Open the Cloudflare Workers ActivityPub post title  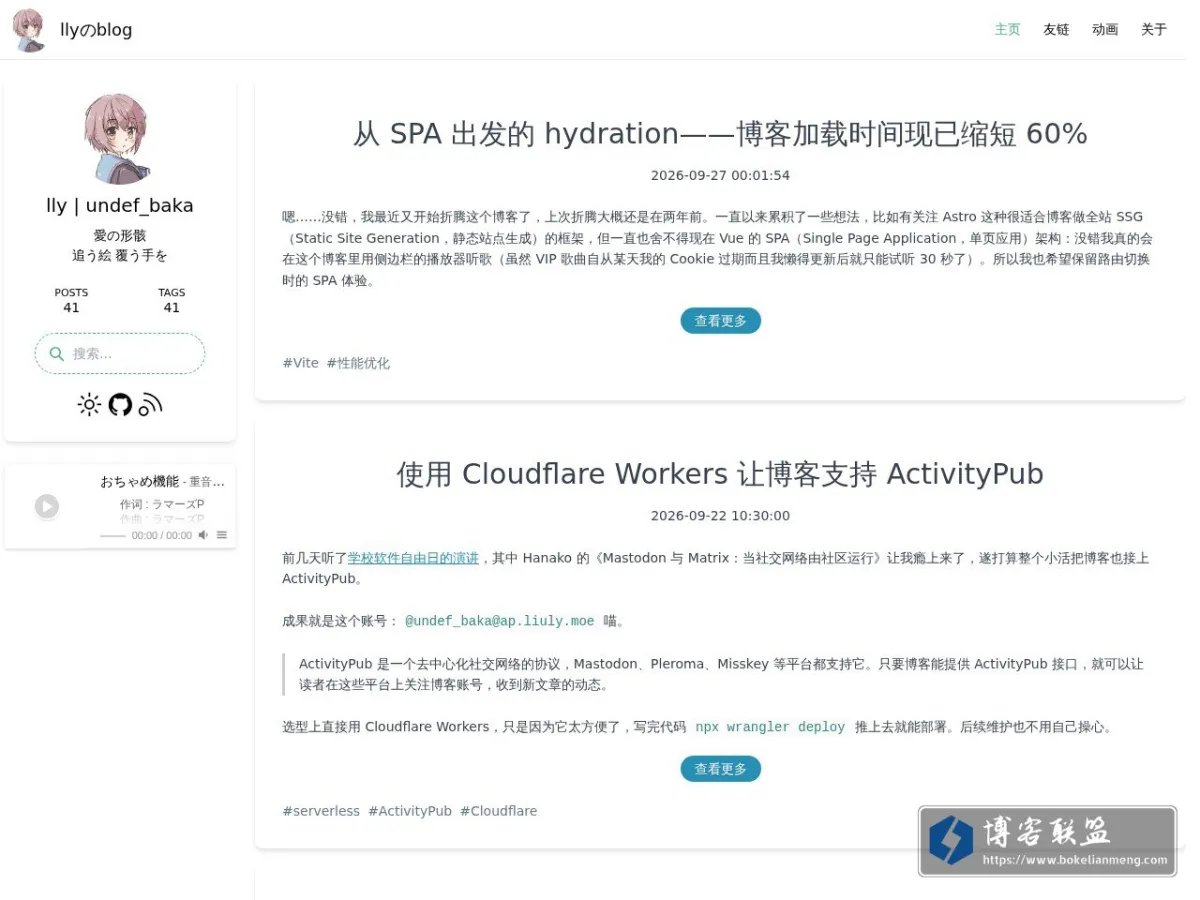(x=720, y=474)
